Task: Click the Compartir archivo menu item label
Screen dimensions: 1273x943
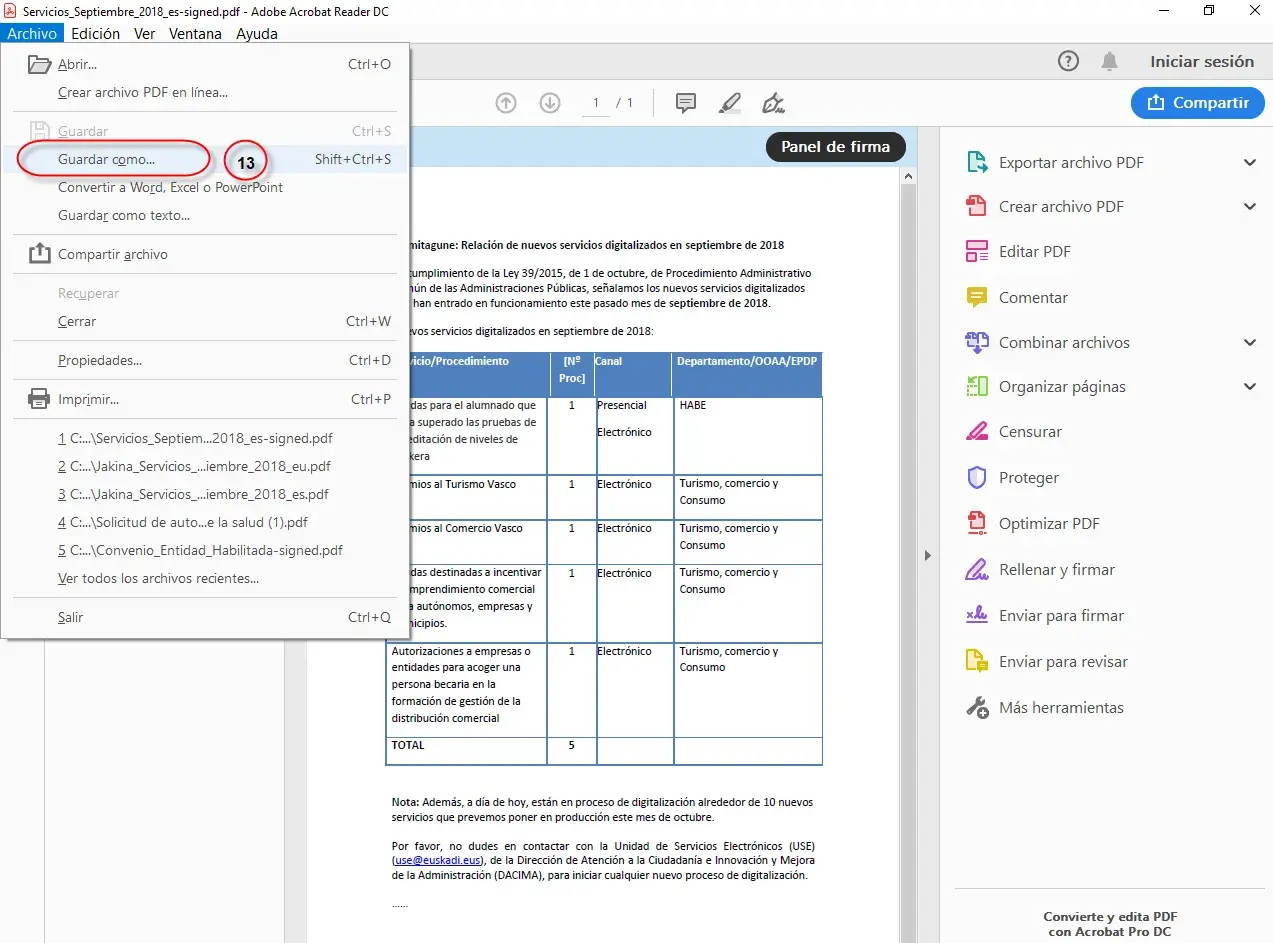Action: coord(113,255)
